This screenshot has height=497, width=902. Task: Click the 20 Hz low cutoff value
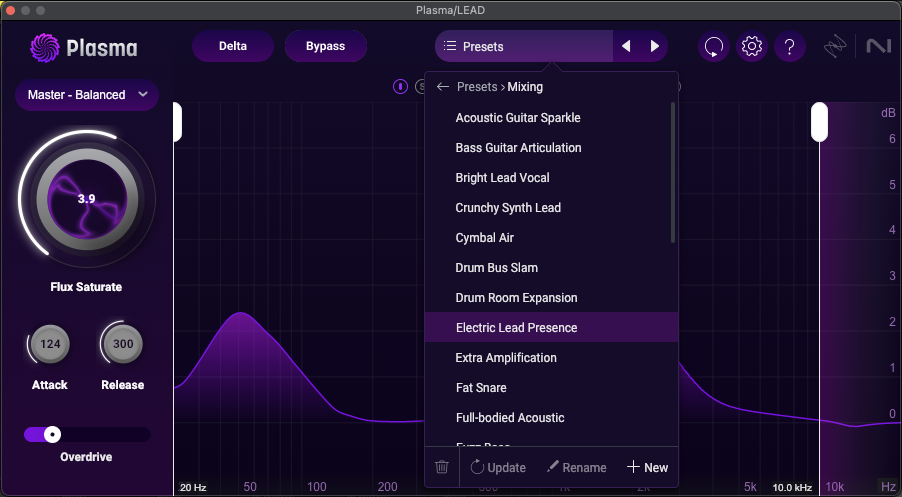click(x=193, y=487)
